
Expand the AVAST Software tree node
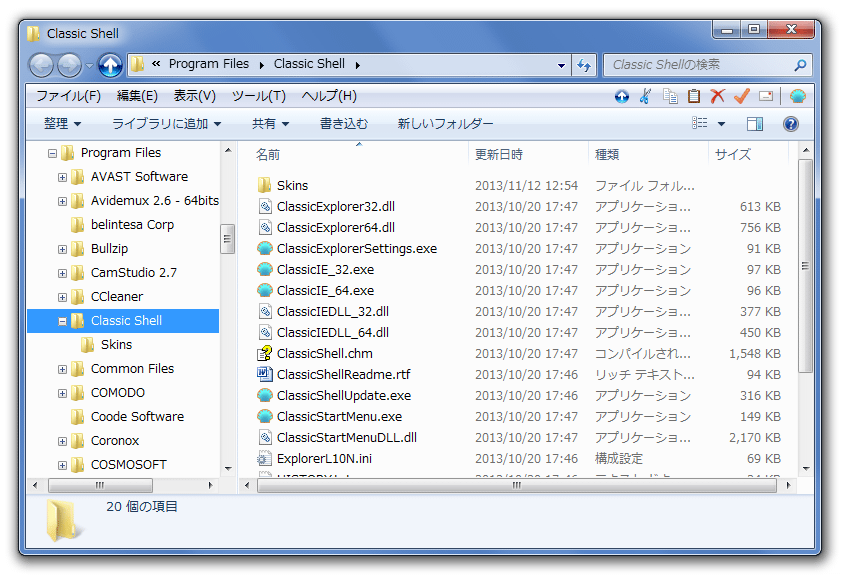coord(62,177)
